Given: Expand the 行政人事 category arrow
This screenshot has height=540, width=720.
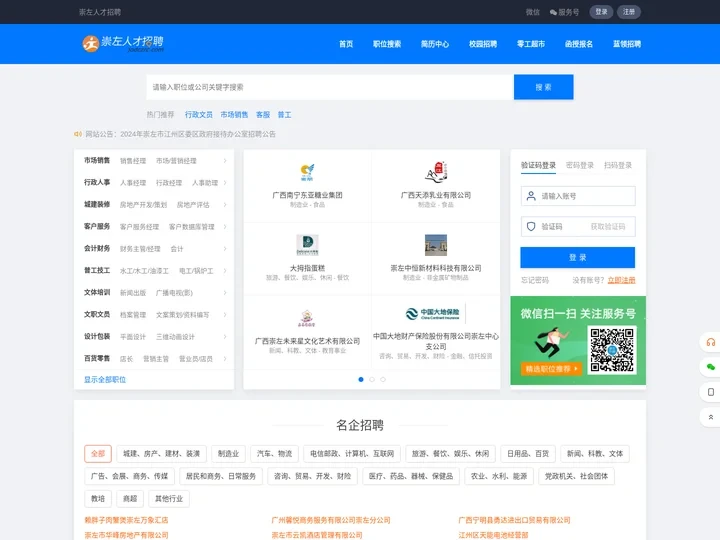Looking at the screenshot, I should click(225, 183).
